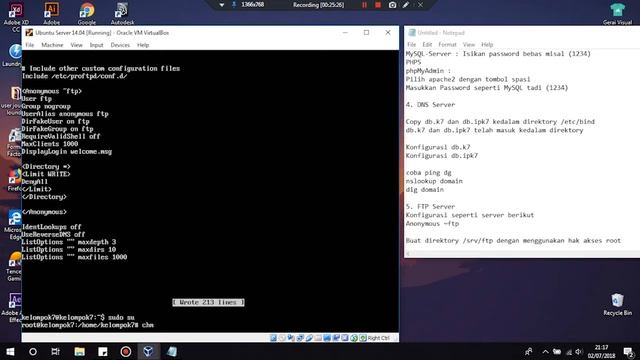The height and width of the screenshot is (360, 640).
Task: Open the Notepad File menu
Action: coord(411,44)
